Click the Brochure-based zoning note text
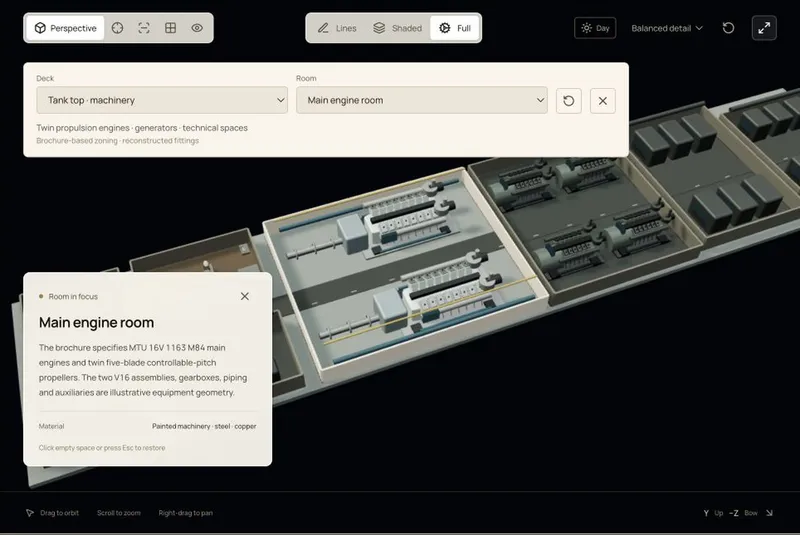Viewport: 800px width, 535px height. 117,141
